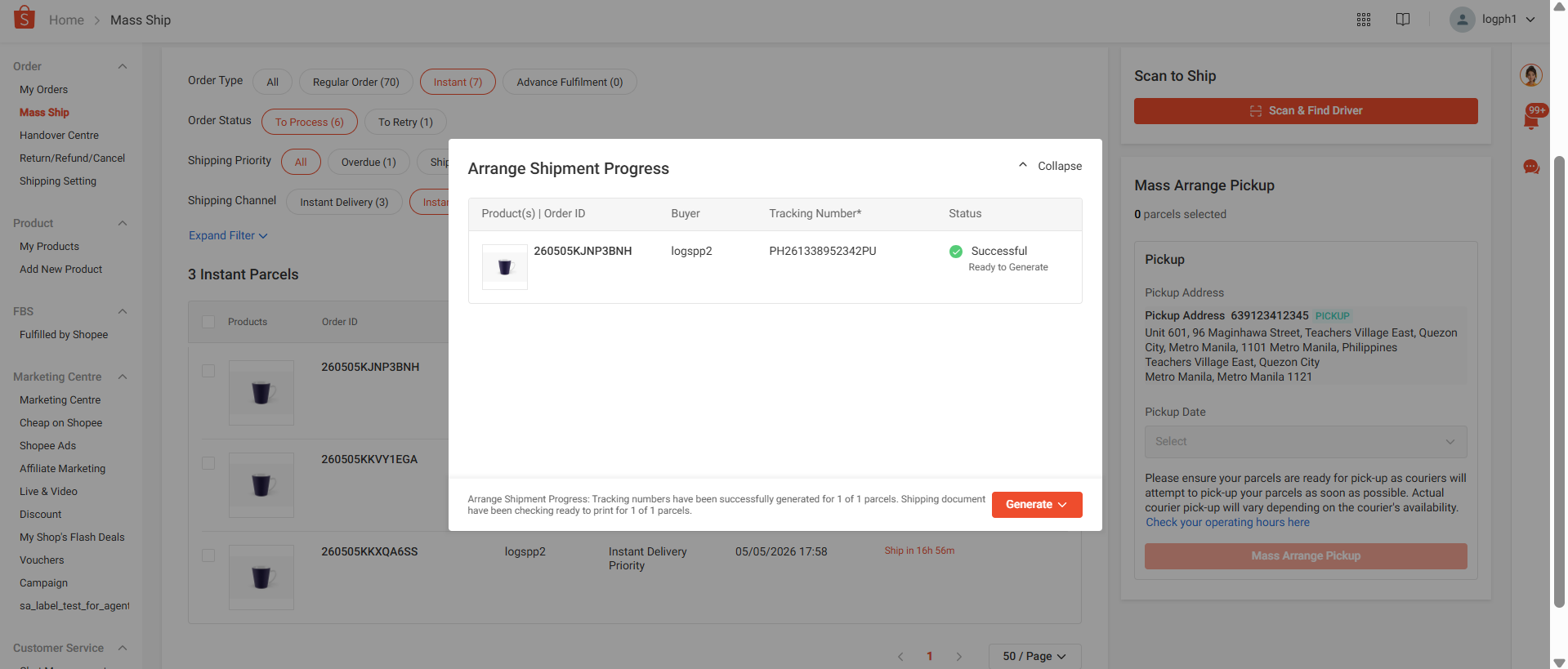This screenshot has height=669, width=1568.
Task: Open the apps grid icon
Action: pyautogui.click(x=1364, y=20)
